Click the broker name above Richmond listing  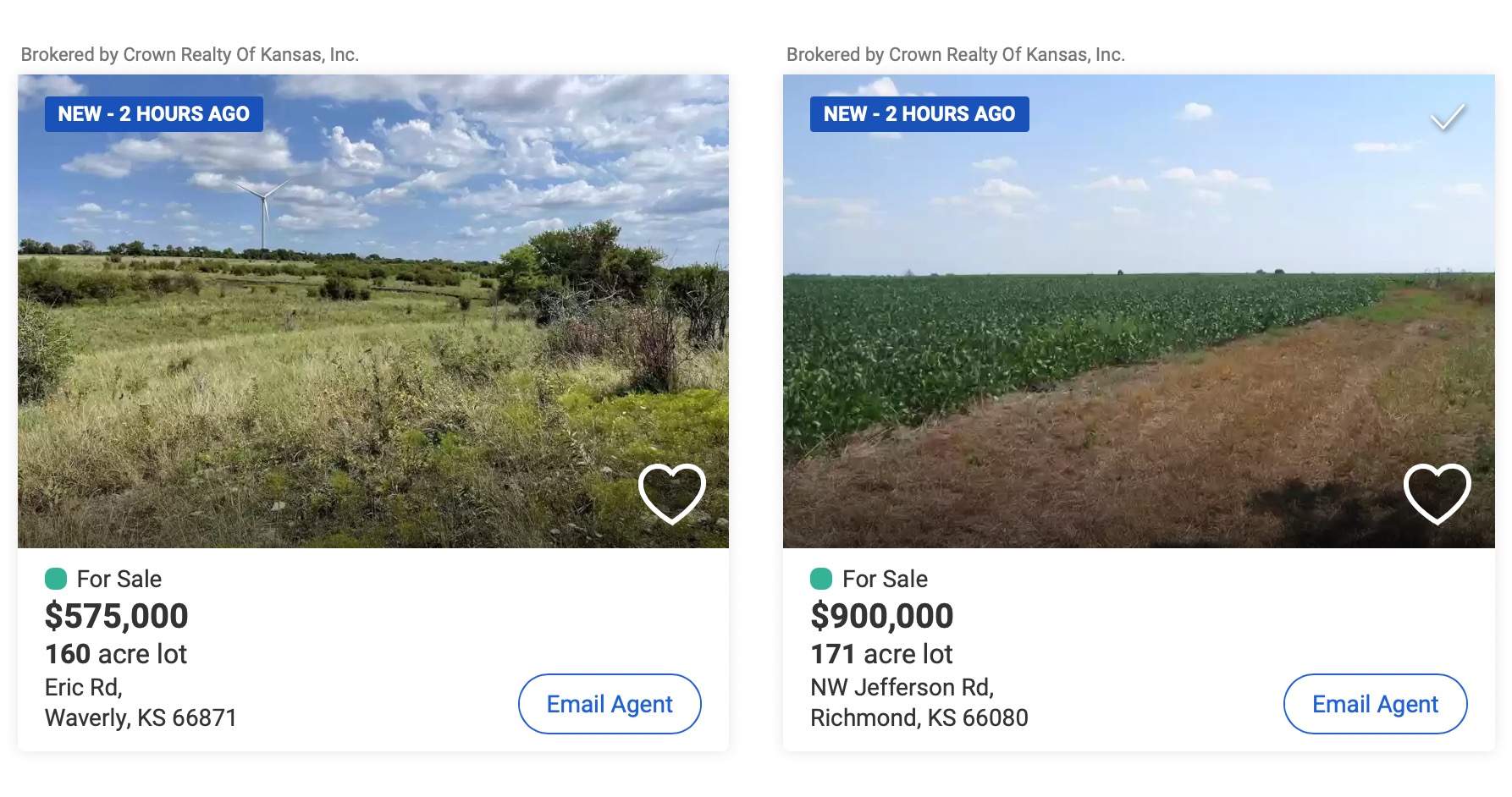[955, 55]
